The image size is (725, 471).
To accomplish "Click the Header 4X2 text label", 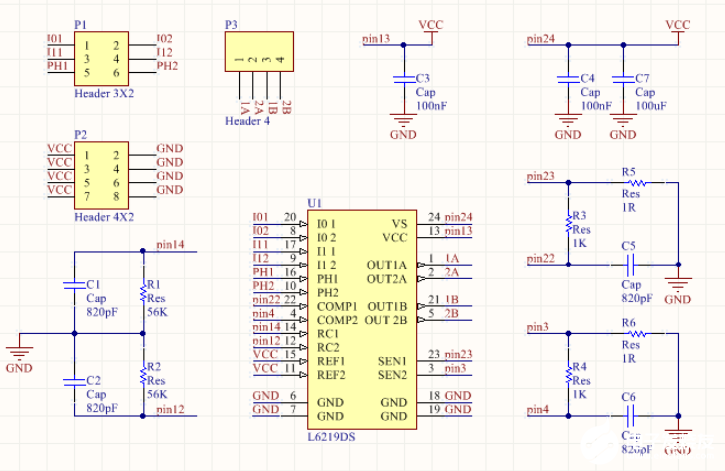I will point(104,217).
